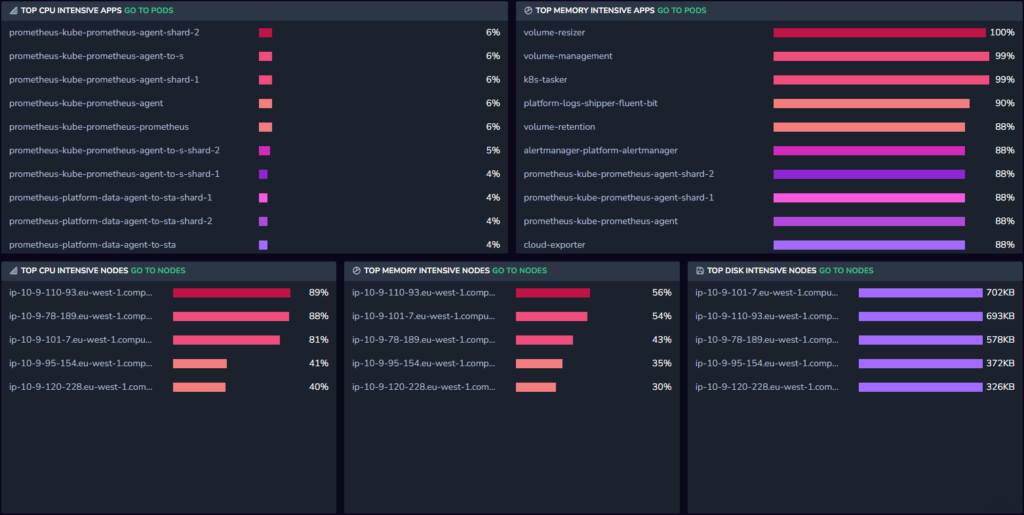This screenshot has height=515, width=1024.
Task: Select alertmanager-platform-alertmanager memory app
Action: (601, 150)
